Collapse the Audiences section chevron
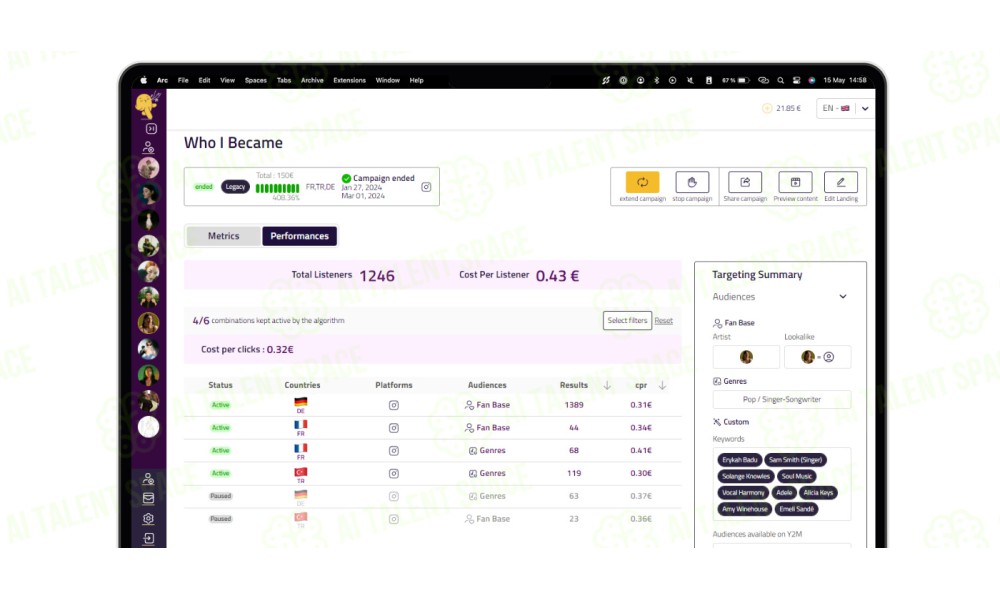 pyautogui.click(x=842, y=296)
